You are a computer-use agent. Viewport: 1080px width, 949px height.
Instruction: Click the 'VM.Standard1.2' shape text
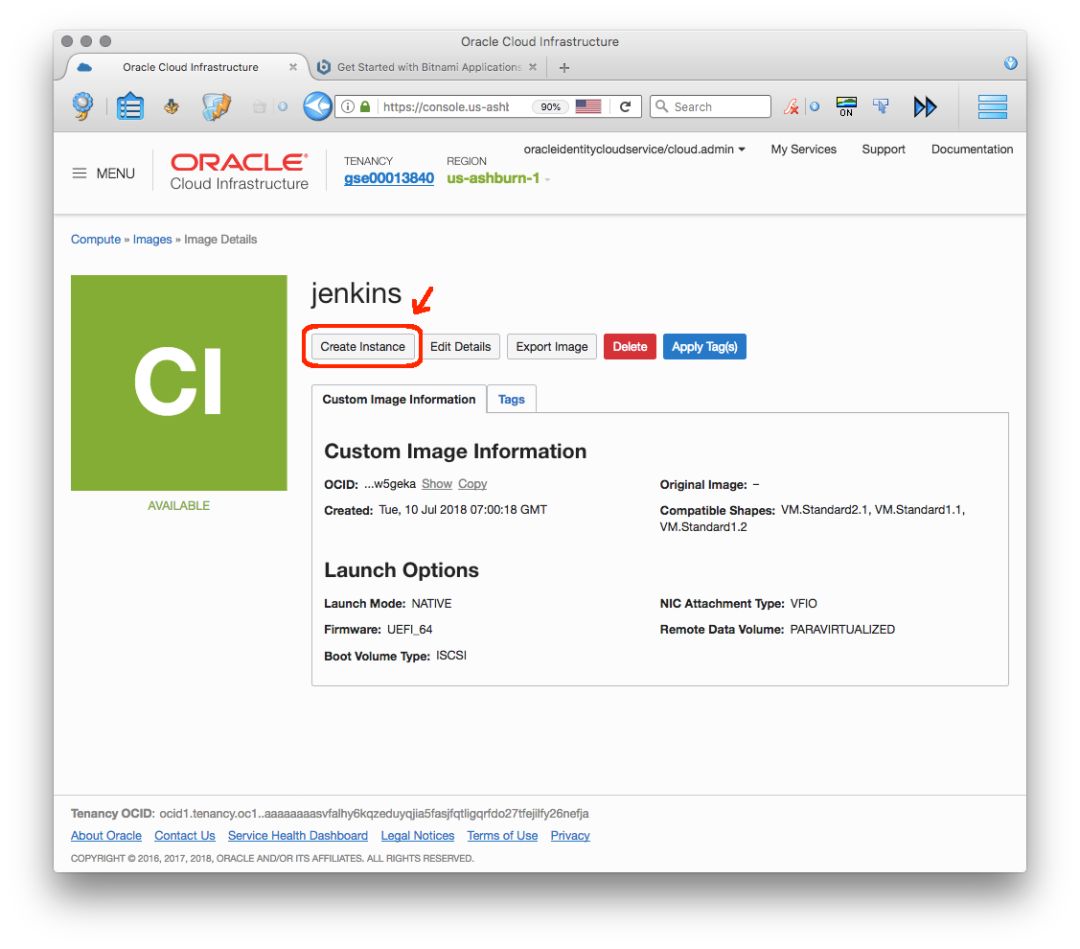tap(703, 527)
